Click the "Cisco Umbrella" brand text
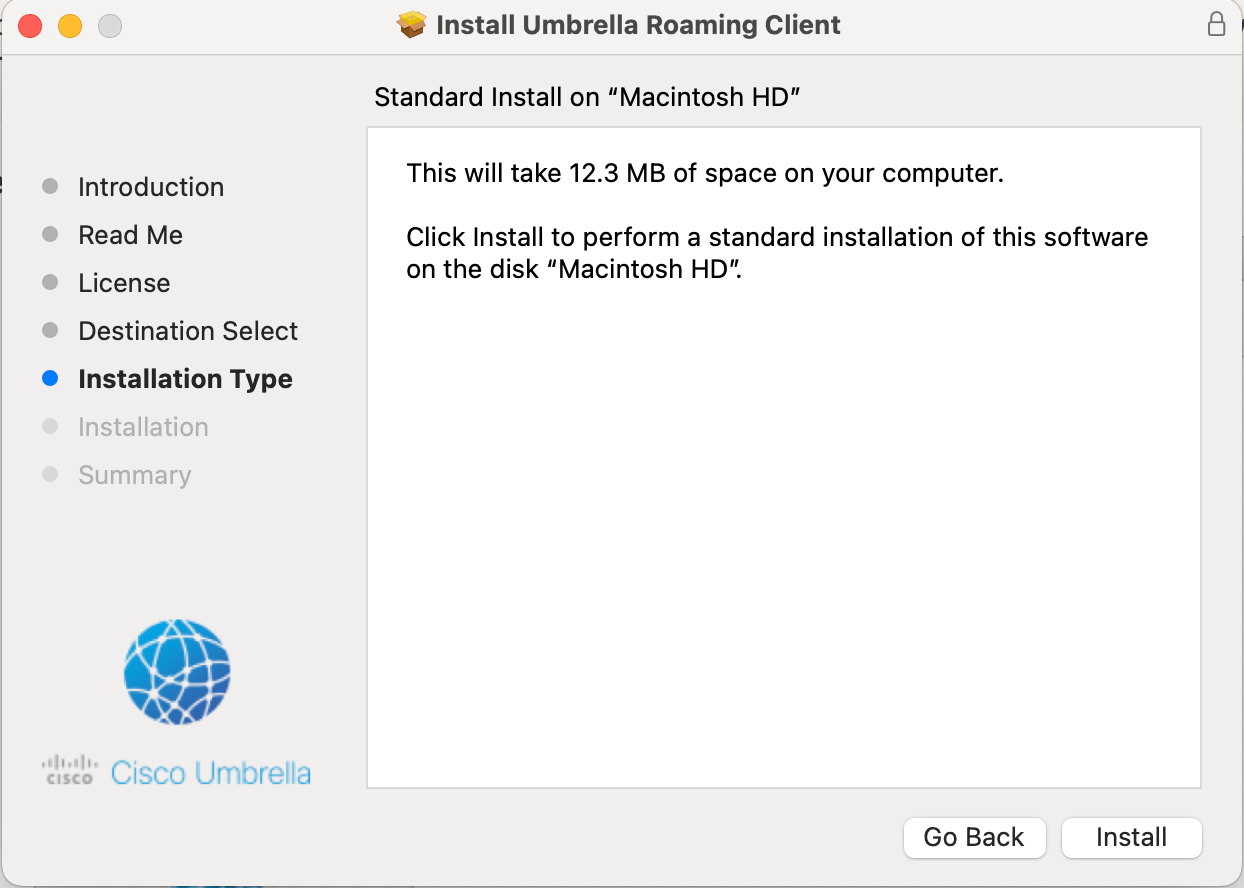 tap(211, 772)
